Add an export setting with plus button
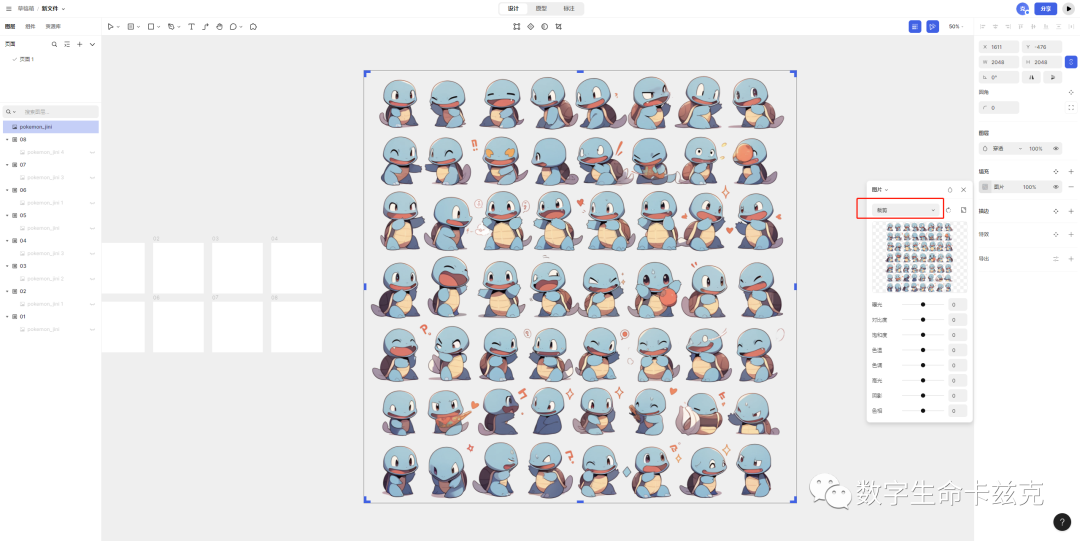The height and width of the screenshot is (541, 1080). (x=1071, y=258)
